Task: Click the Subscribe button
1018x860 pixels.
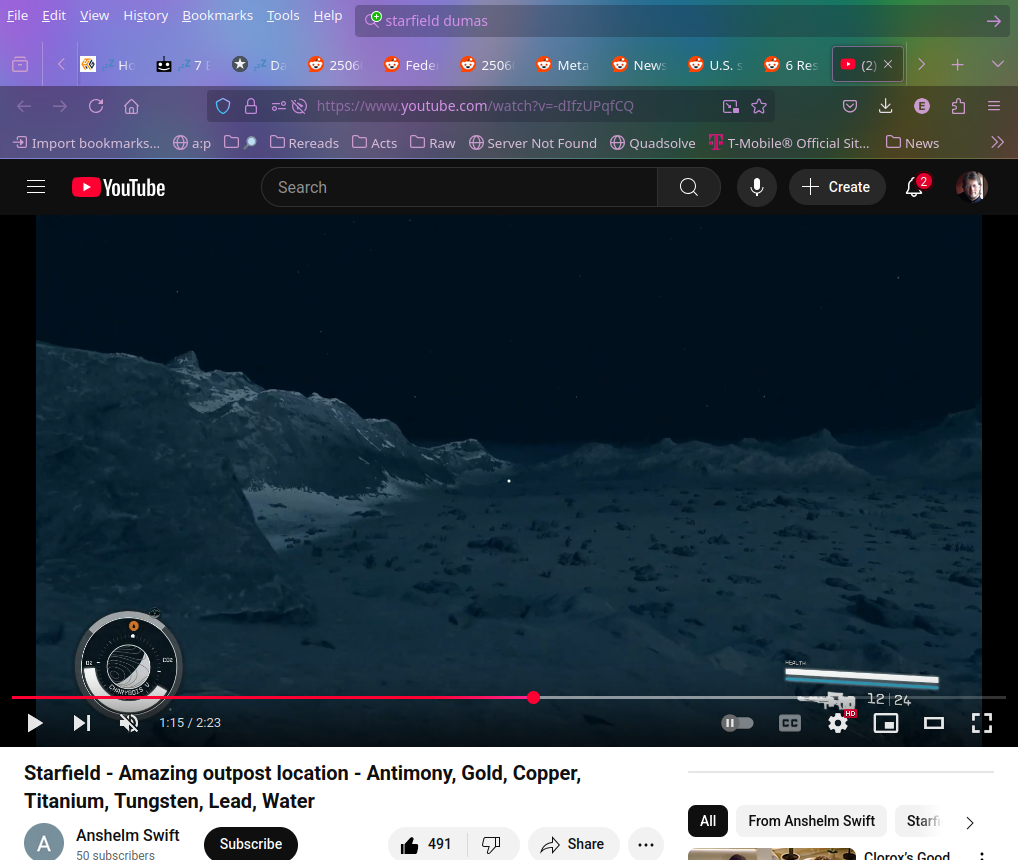Action: 250,844
